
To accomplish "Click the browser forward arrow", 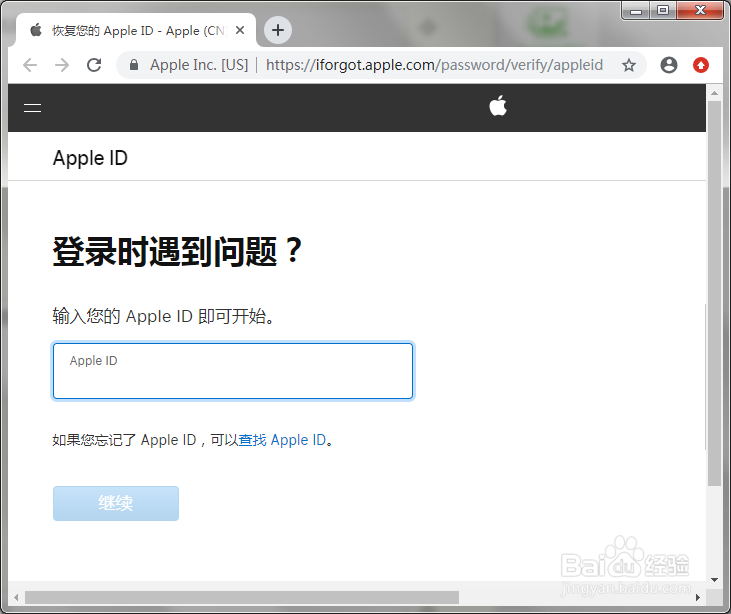I will click(62, 65).
